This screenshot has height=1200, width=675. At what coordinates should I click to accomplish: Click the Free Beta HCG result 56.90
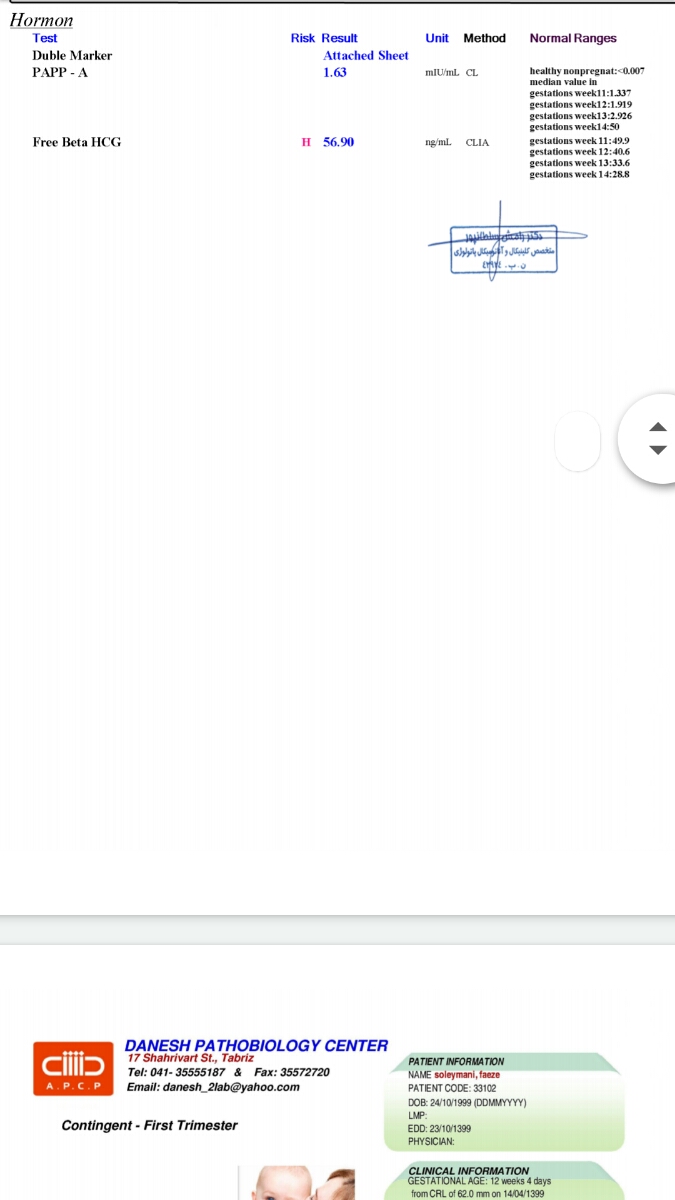tap(338, 142)
